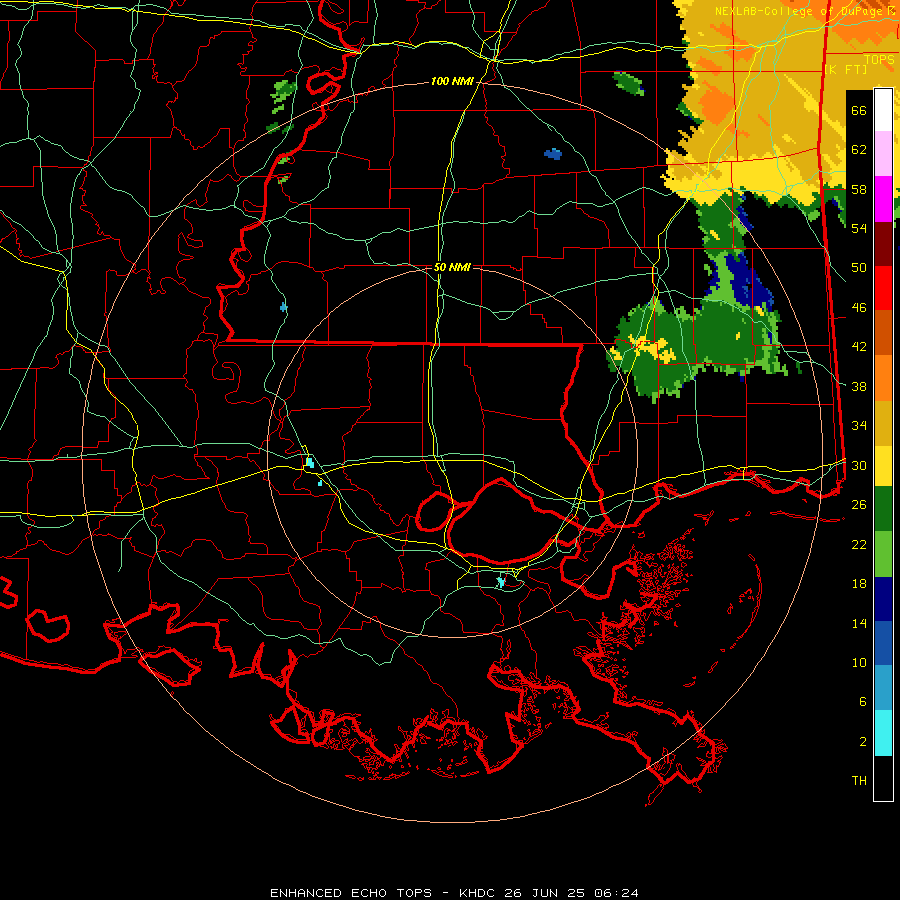Pick the bright orange legend swatch

click(883, 378)
